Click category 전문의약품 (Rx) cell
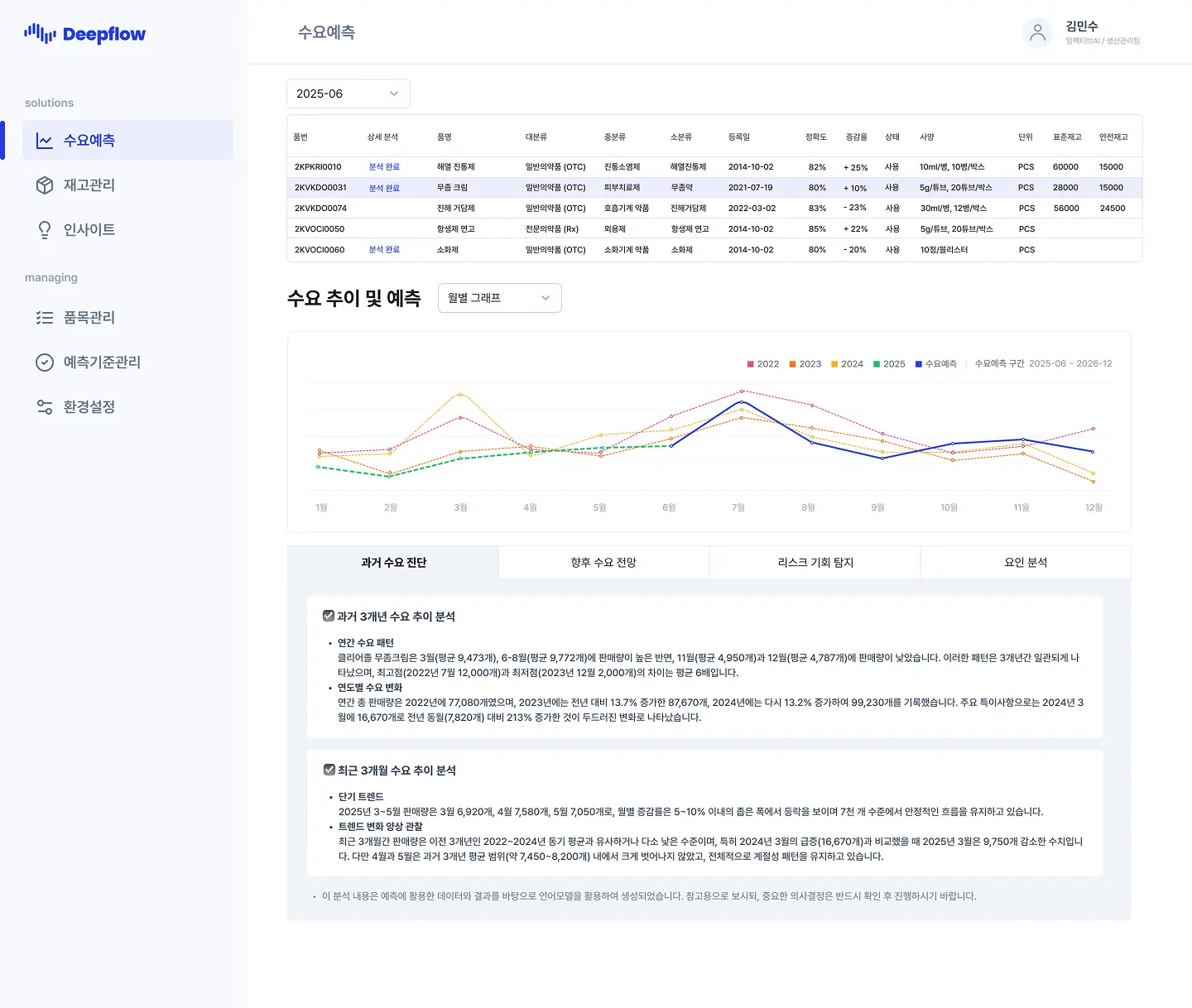The image size is (1192, 1008). coord(552,229)
